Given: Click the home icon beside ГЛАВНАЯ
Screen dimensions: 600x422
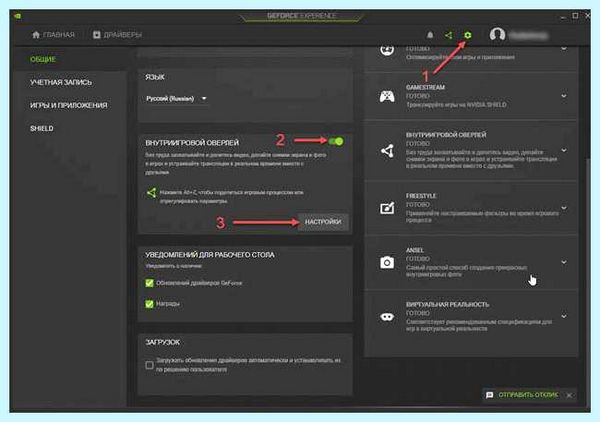Looking at the screenshot, I should click(36, 35).
